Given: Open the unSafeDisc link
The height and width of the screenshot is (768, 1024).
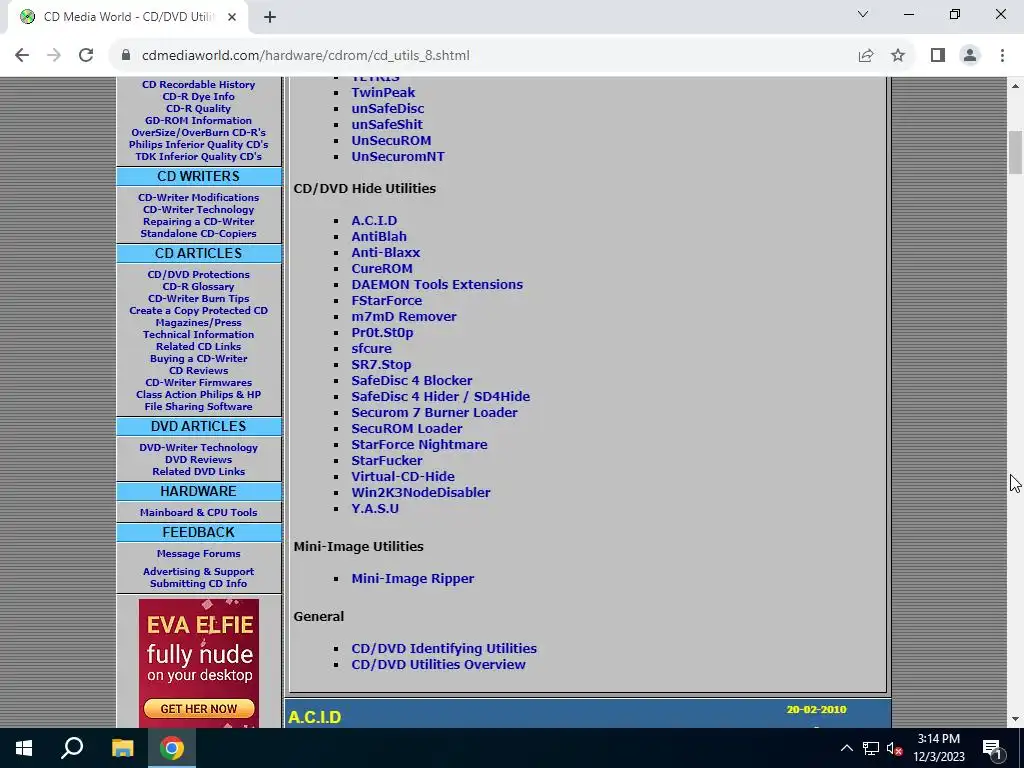Looking at the screenshot, I should coord(388,108).
